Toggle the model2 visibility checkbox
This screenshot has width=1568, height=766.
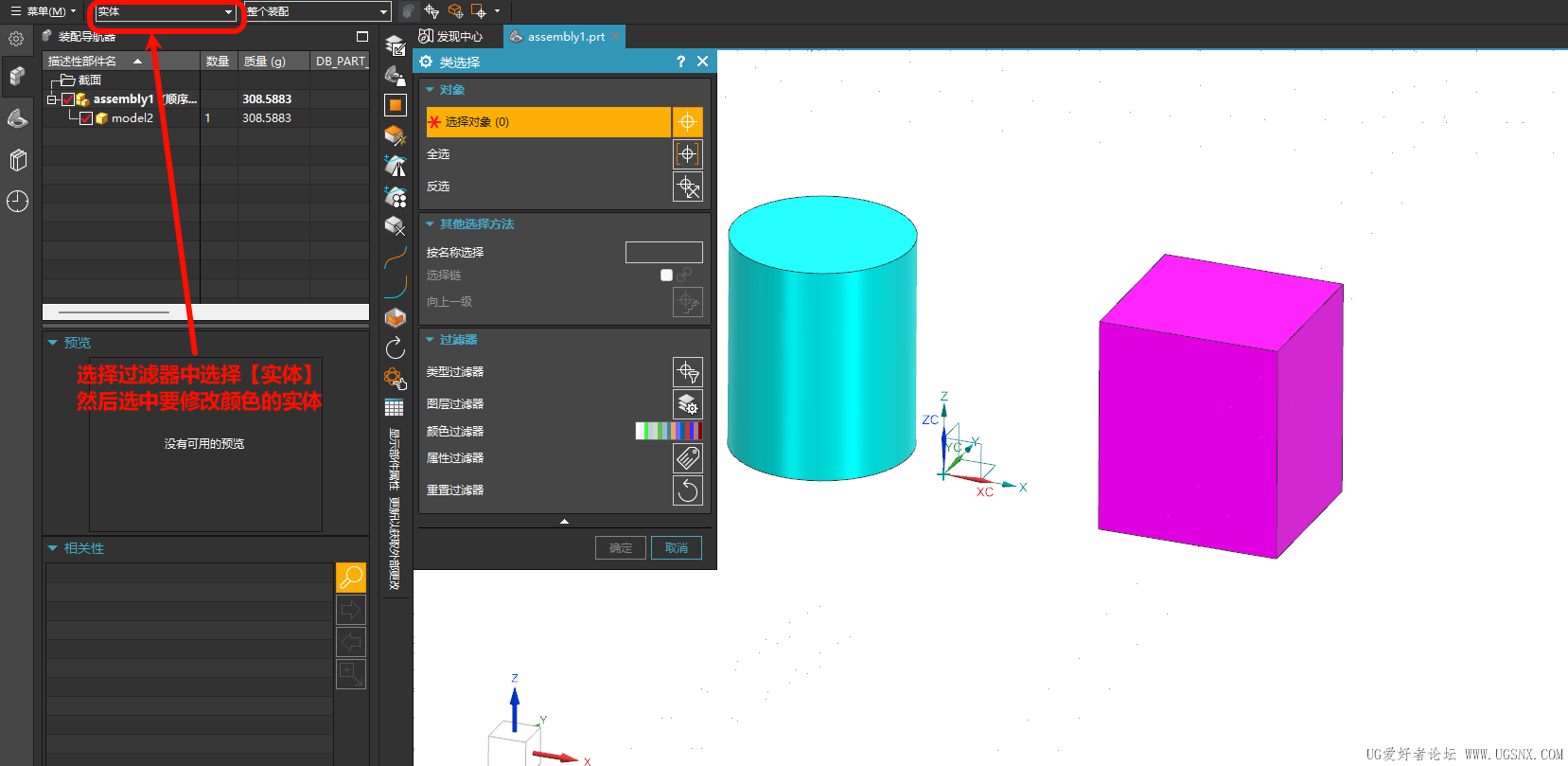(x=86, y=118)
